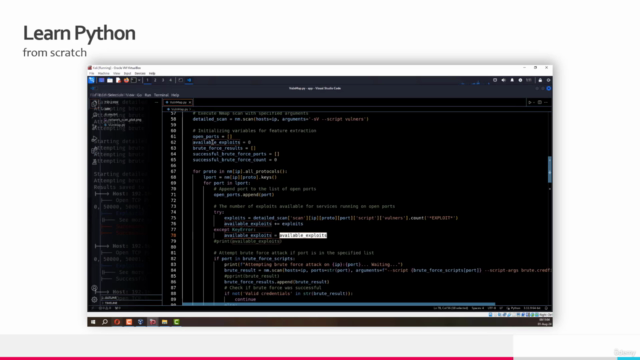Open the VS Code Terminal menu
Screen dimensions: 640x360
[161, 95]
